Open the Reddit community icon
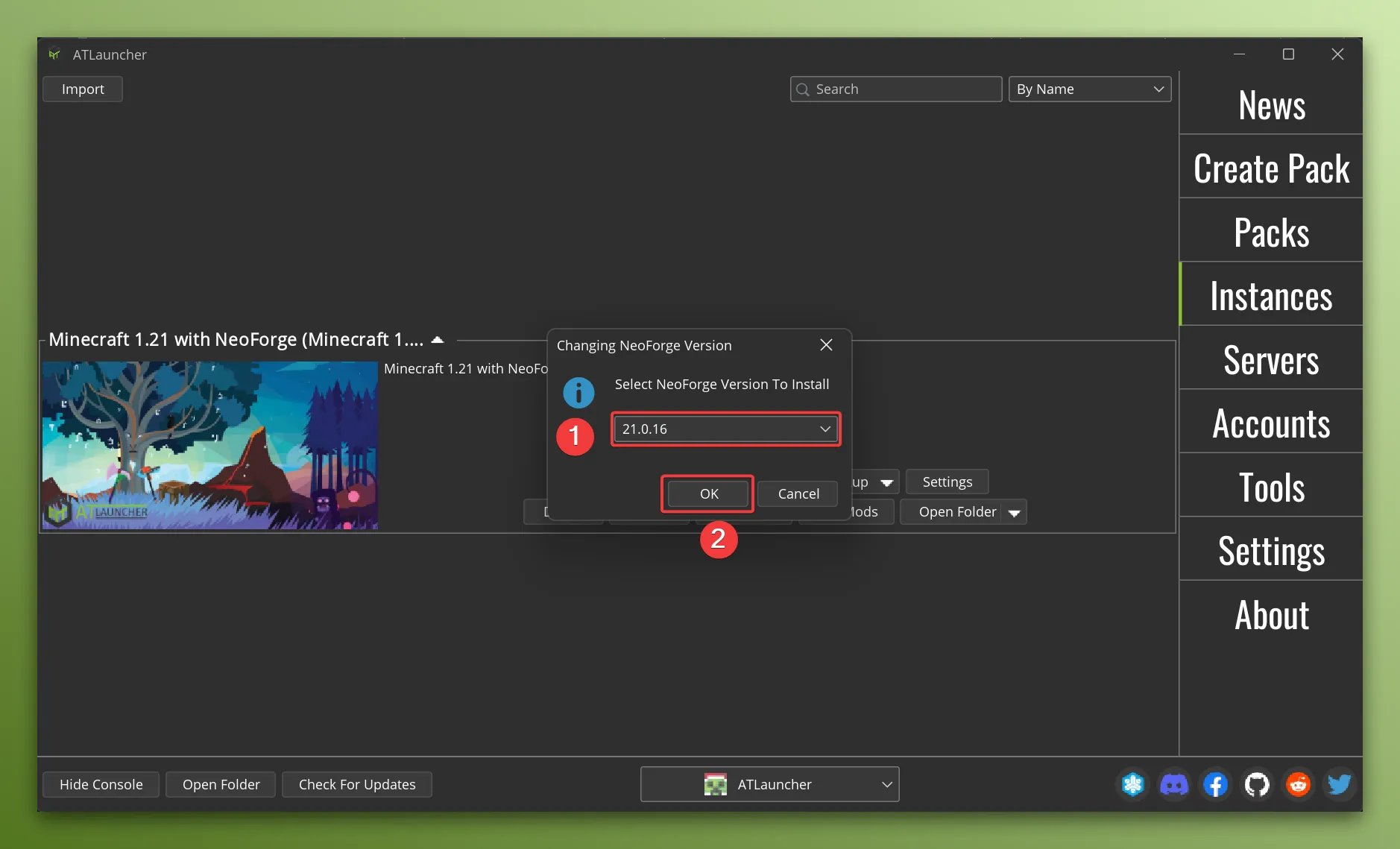 pyautogui.click(x=1297, y=784)
